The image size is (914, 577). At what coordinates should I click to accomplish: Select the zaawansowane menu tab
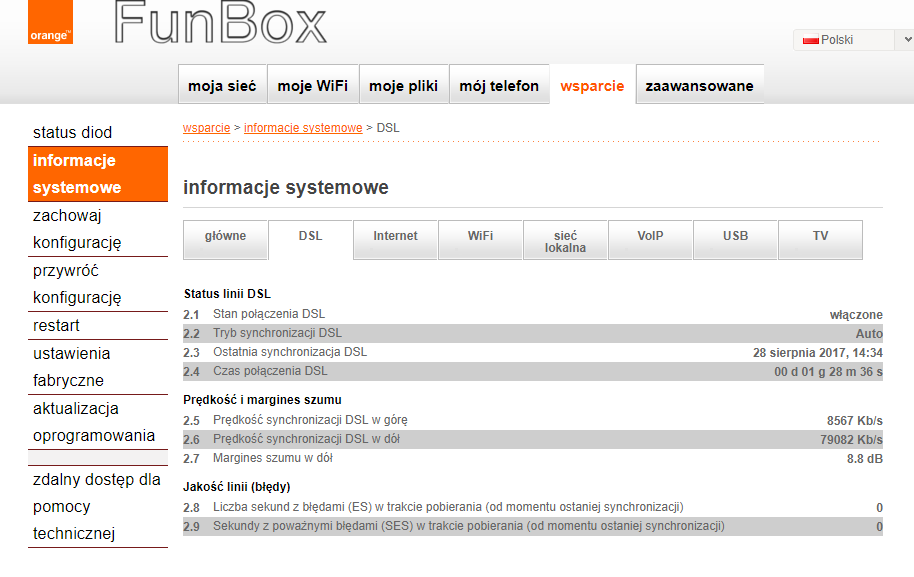[699, 86]
